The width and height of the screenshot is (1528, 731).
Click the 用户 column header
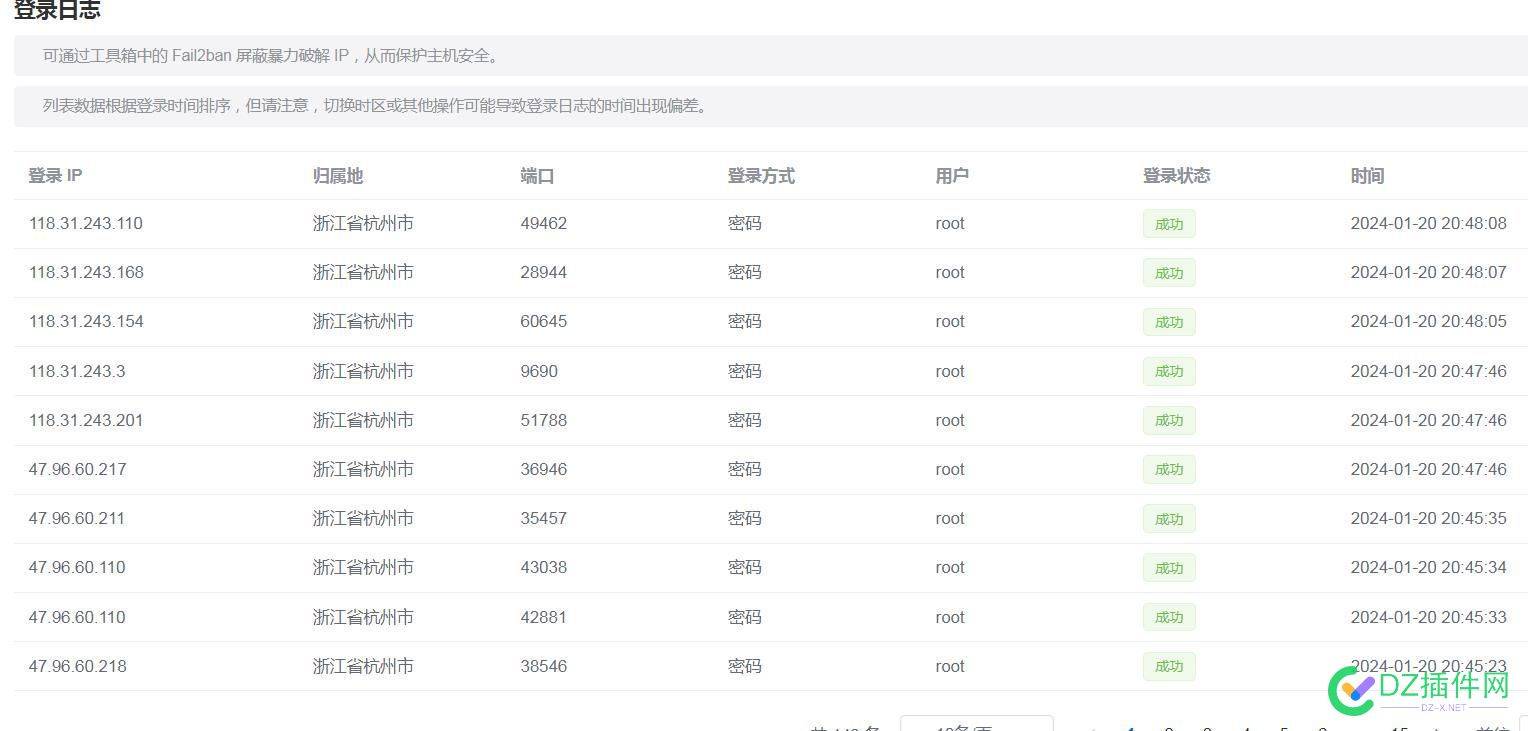[x=952, y=176]
